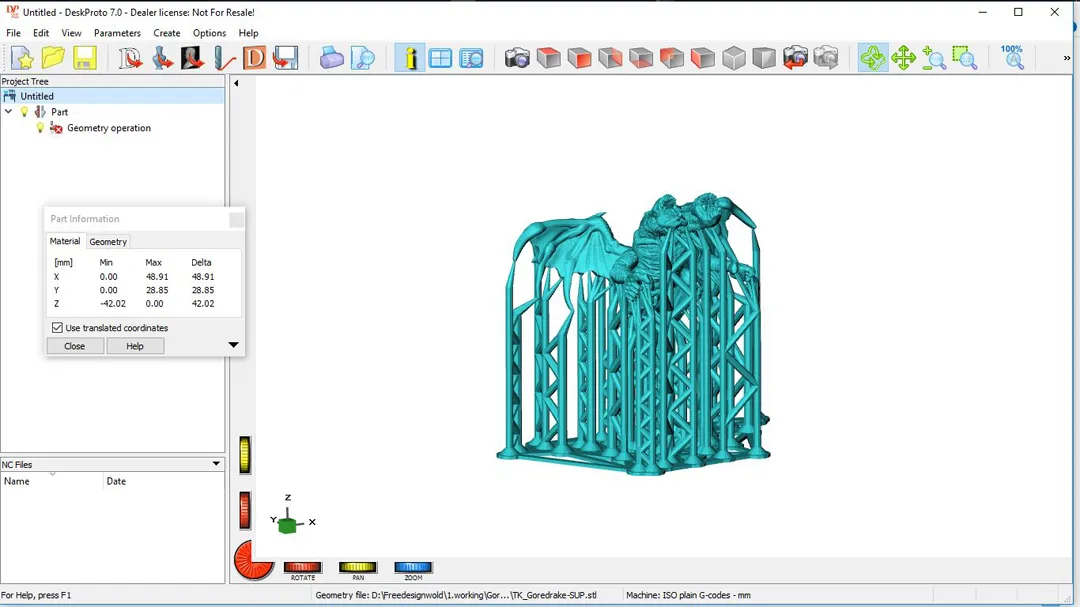Open the Create menu
This screenshot has height=607, width=1080.
(x=167, y=33)
